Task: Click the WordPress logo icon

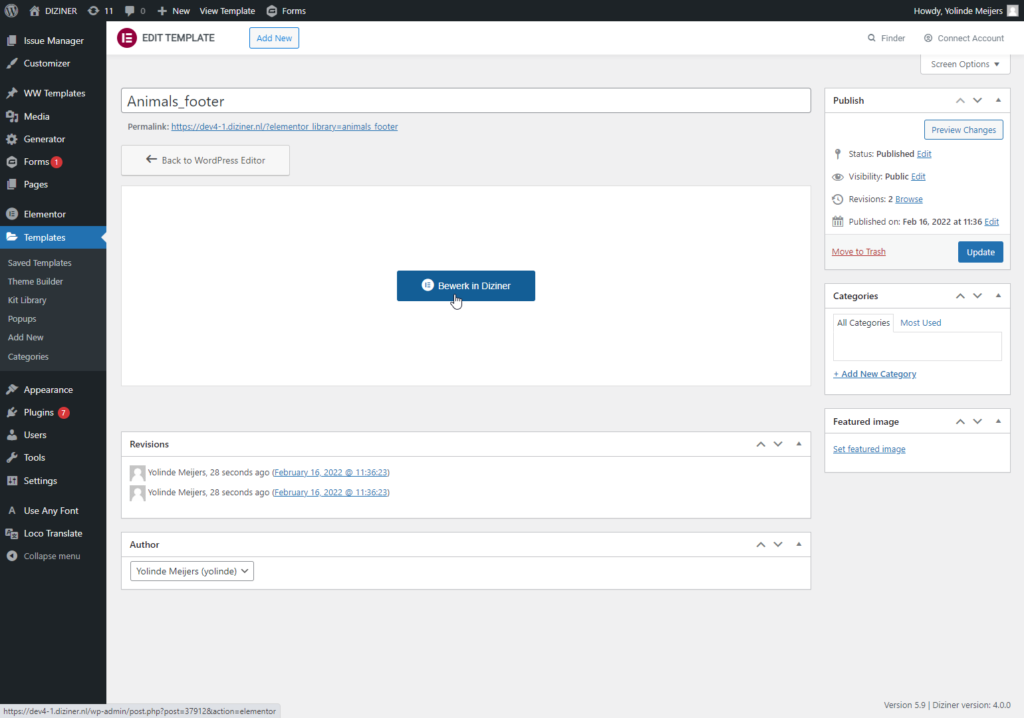Action: tap(11, 10)
